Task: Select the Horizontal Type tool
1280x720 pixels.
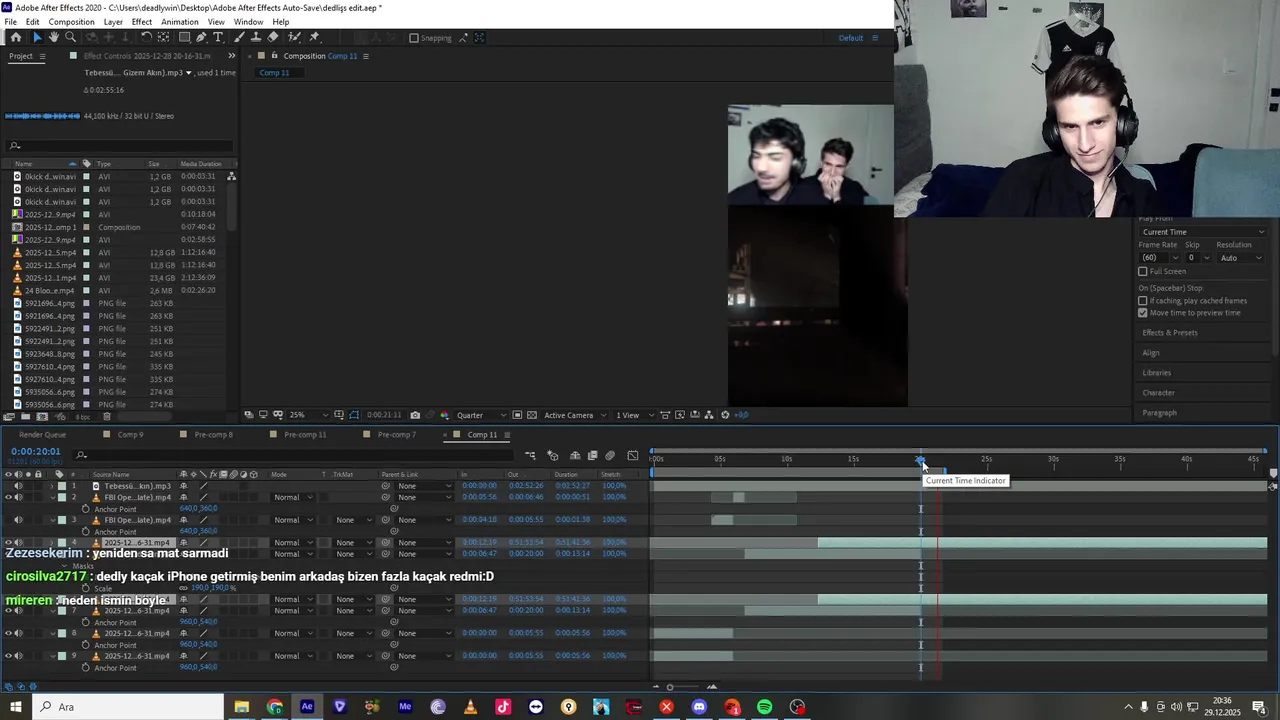Action: [x=218, y=37]
